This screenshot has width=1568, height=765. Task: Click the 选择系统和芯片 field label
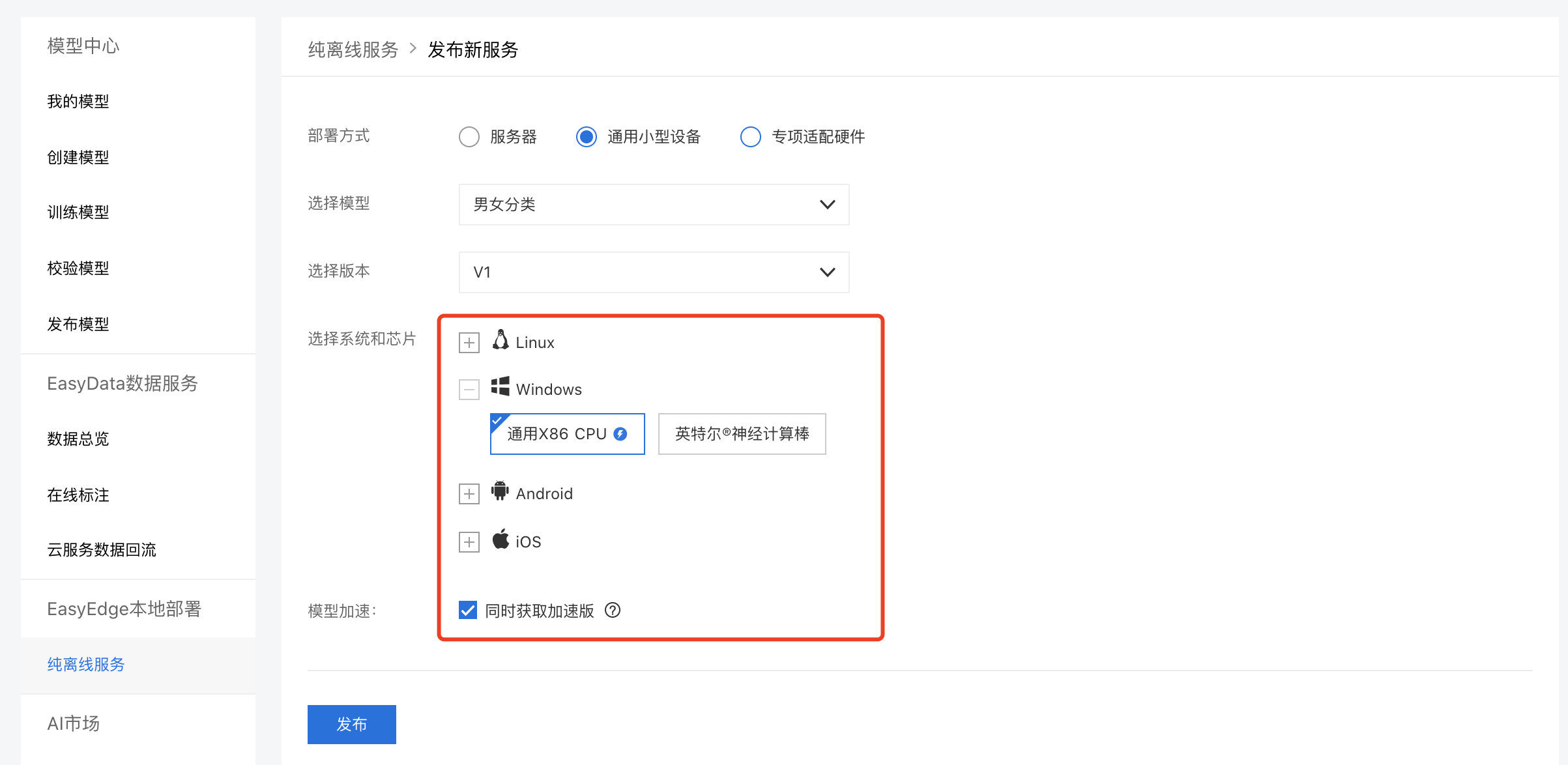[x=362, y=339]
